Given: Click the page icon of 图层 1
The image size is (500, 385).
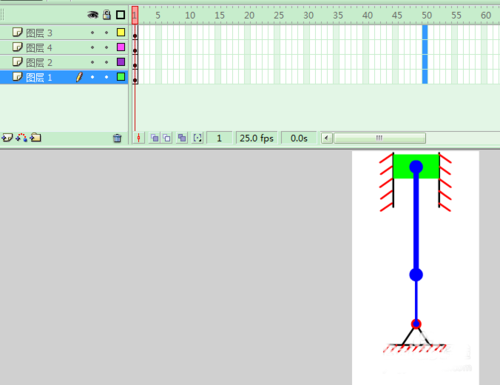Looking at the screenshot, I should (x=17, y=77).
